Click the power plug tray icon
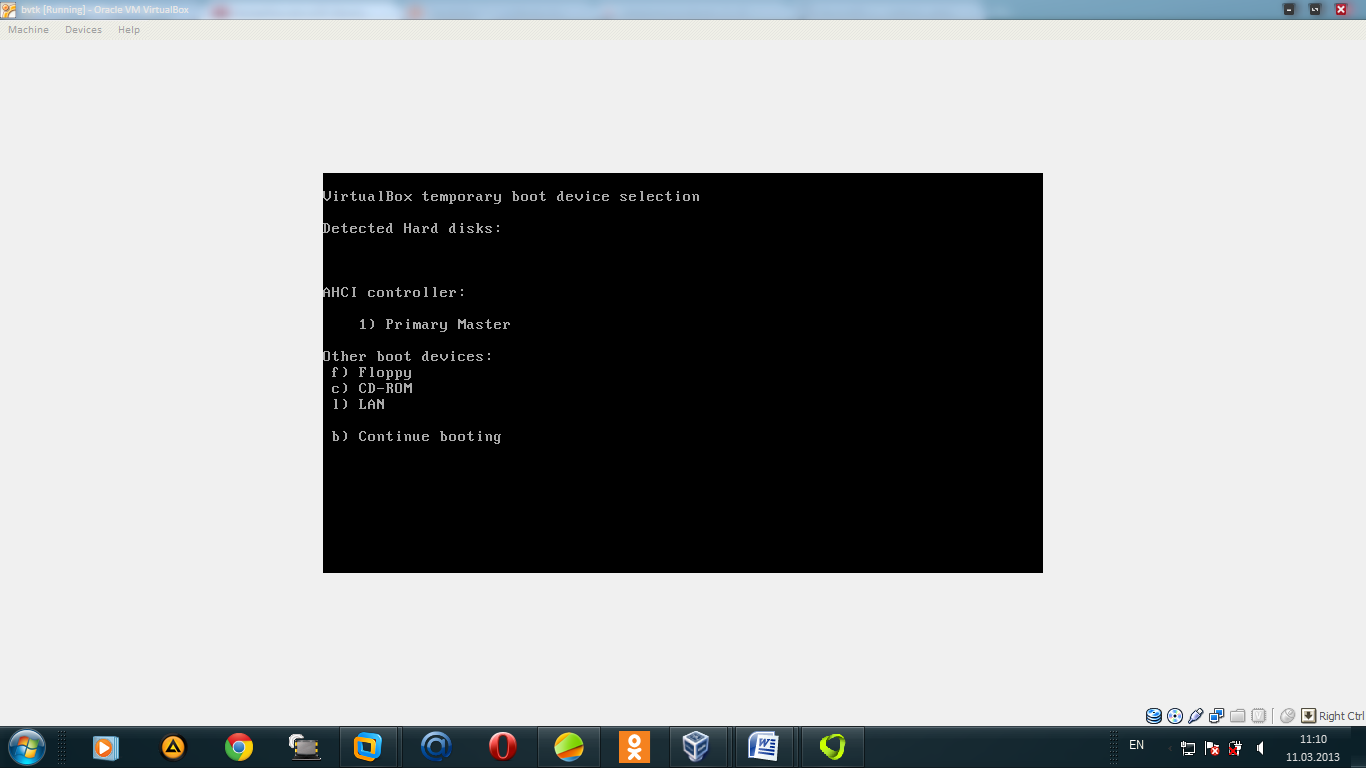 [1235, 748]
